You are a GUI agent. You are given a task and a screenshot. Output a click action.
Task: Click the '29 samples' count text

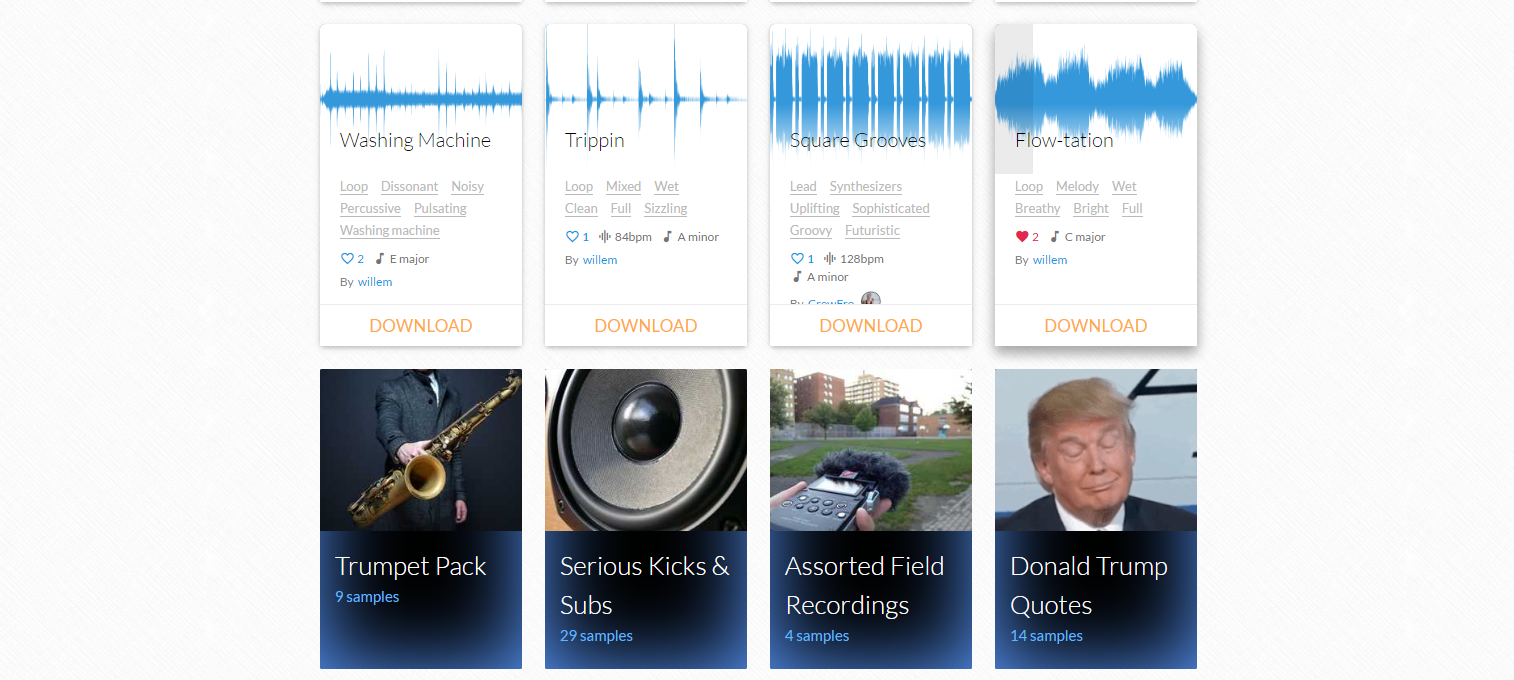point(596,636)
